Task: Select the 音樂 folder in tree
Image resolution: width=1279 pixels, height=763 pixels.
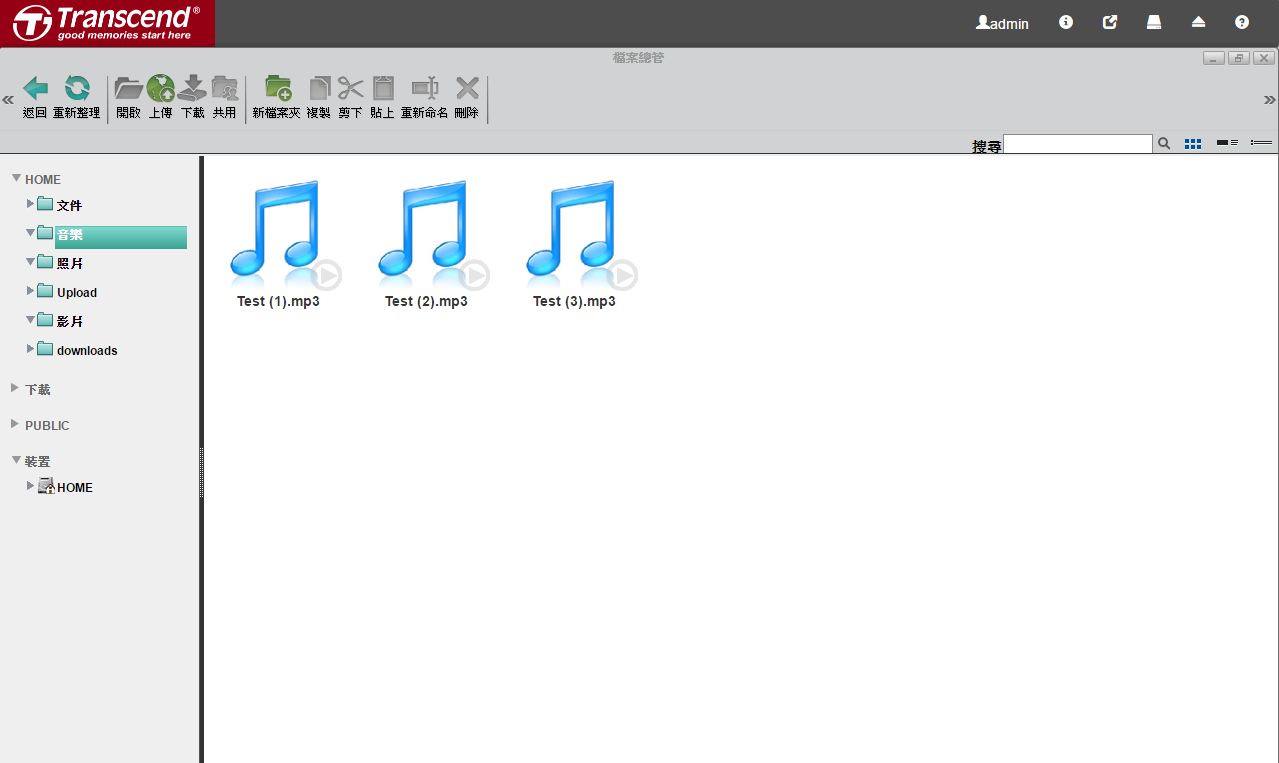Action: coord(120,236)
